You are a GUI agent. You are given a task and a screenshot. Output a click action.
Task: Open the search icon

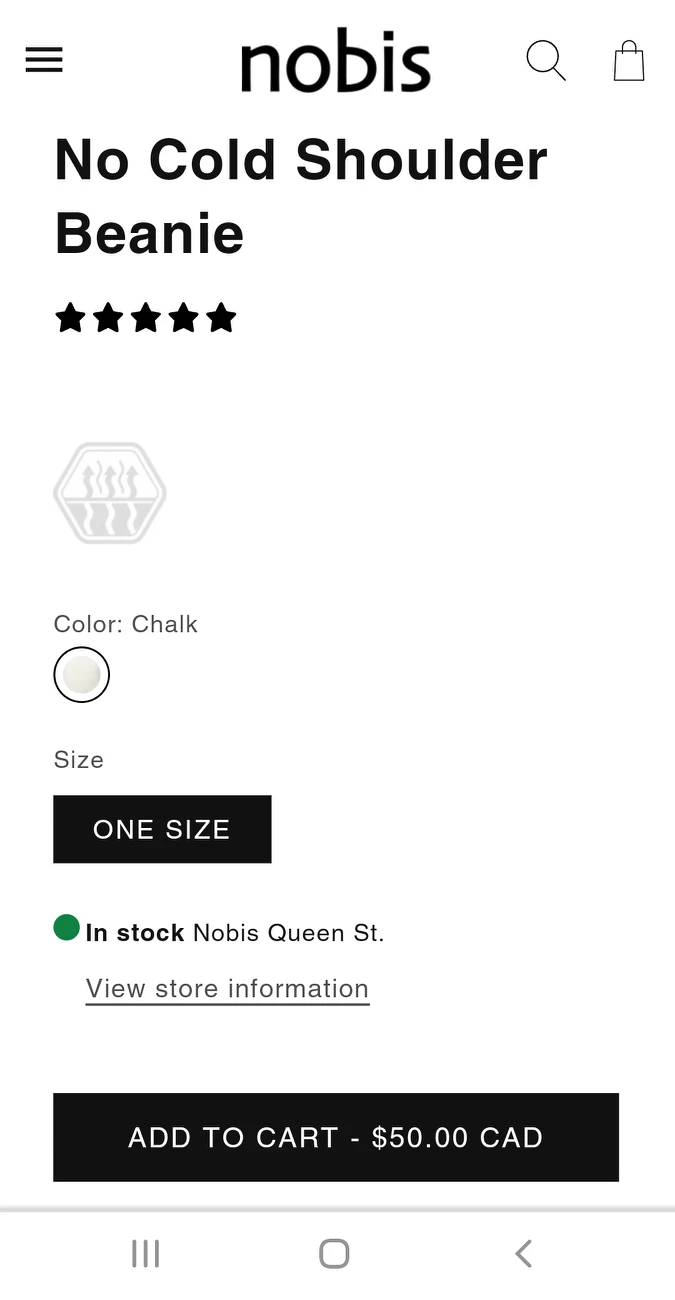pyautogui.click(x=546, y=60)
